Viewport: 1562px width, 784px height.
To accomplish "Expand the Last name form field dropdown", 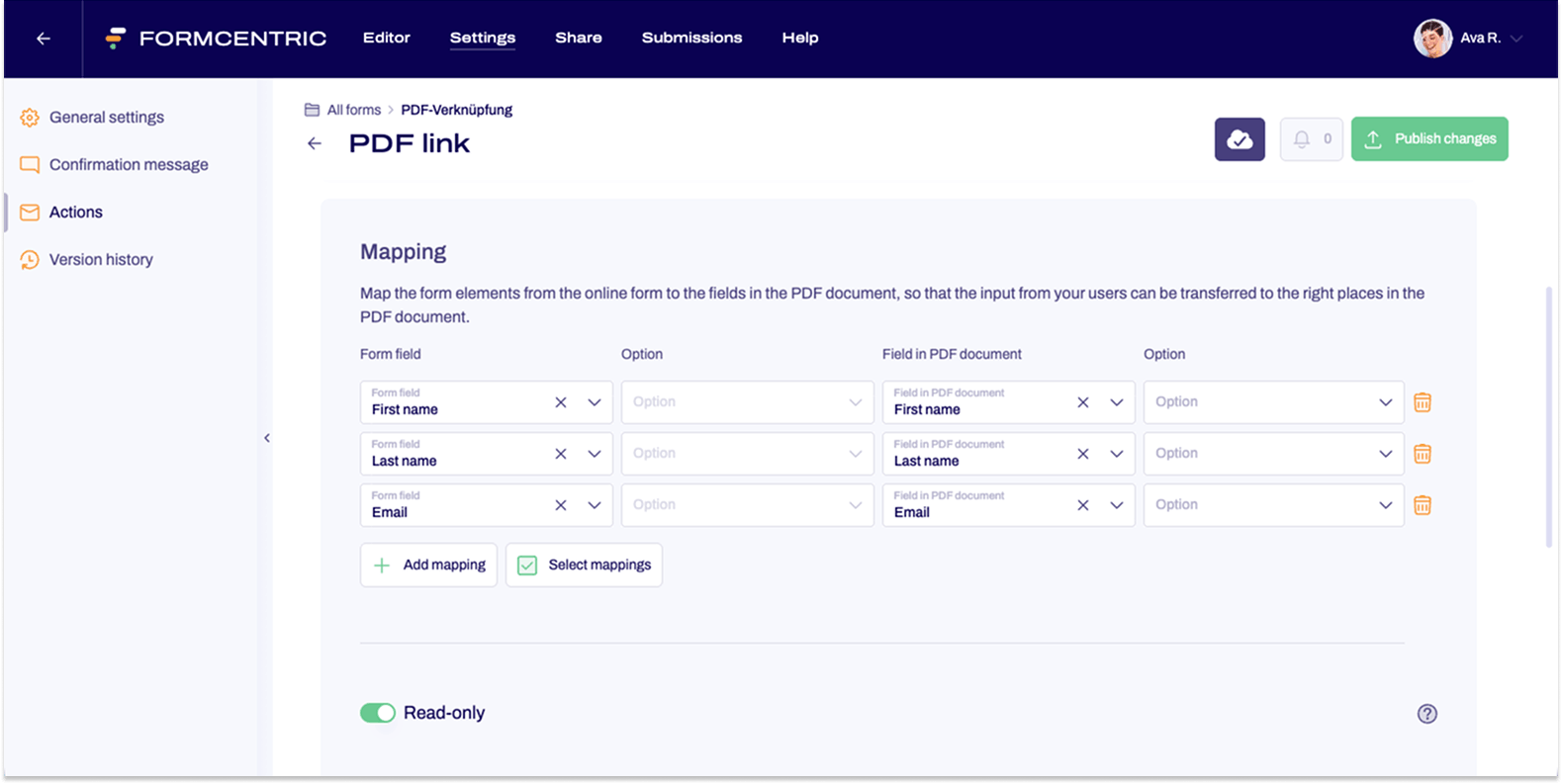I will (595, 454).
